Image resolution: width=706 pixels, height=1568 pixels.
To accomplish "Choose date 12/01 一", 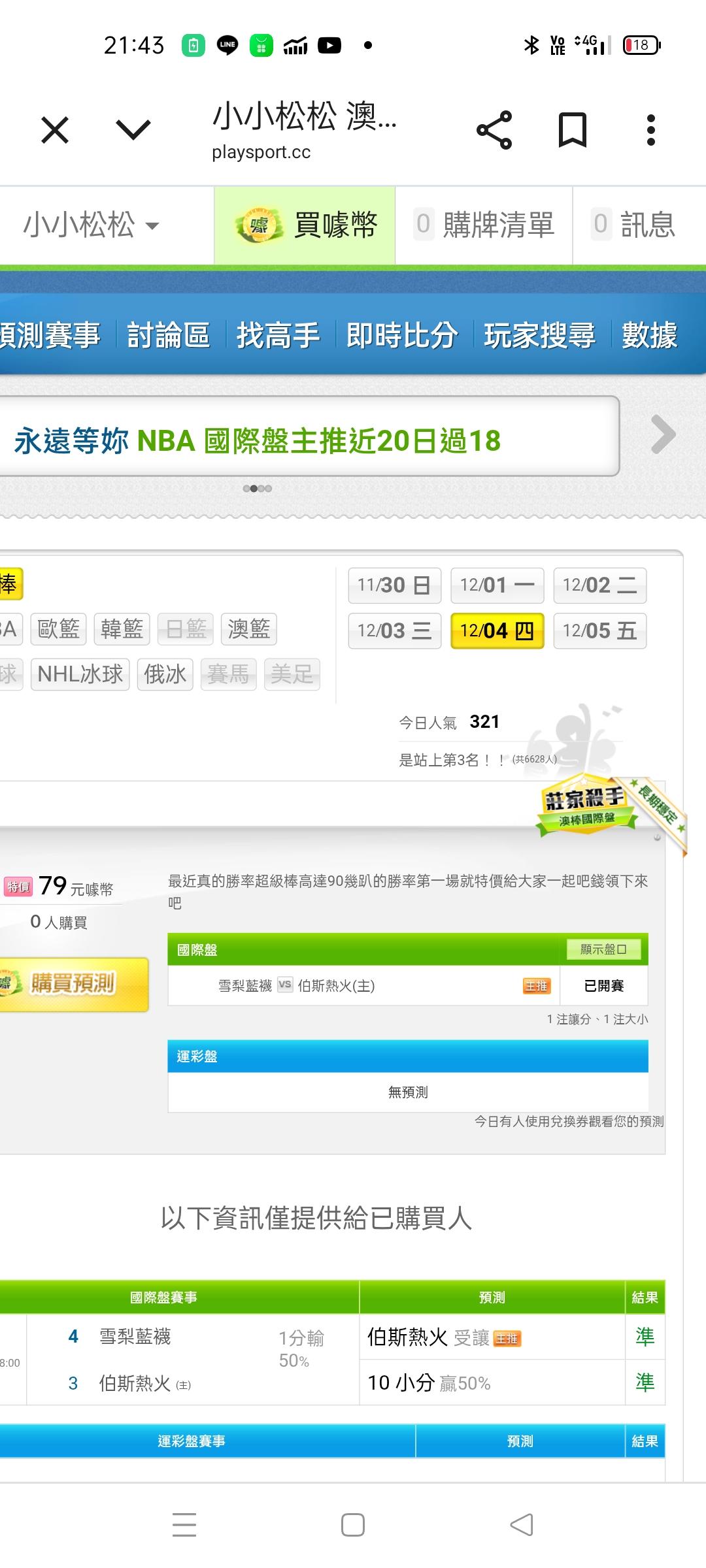I will (x=497, y=585).
